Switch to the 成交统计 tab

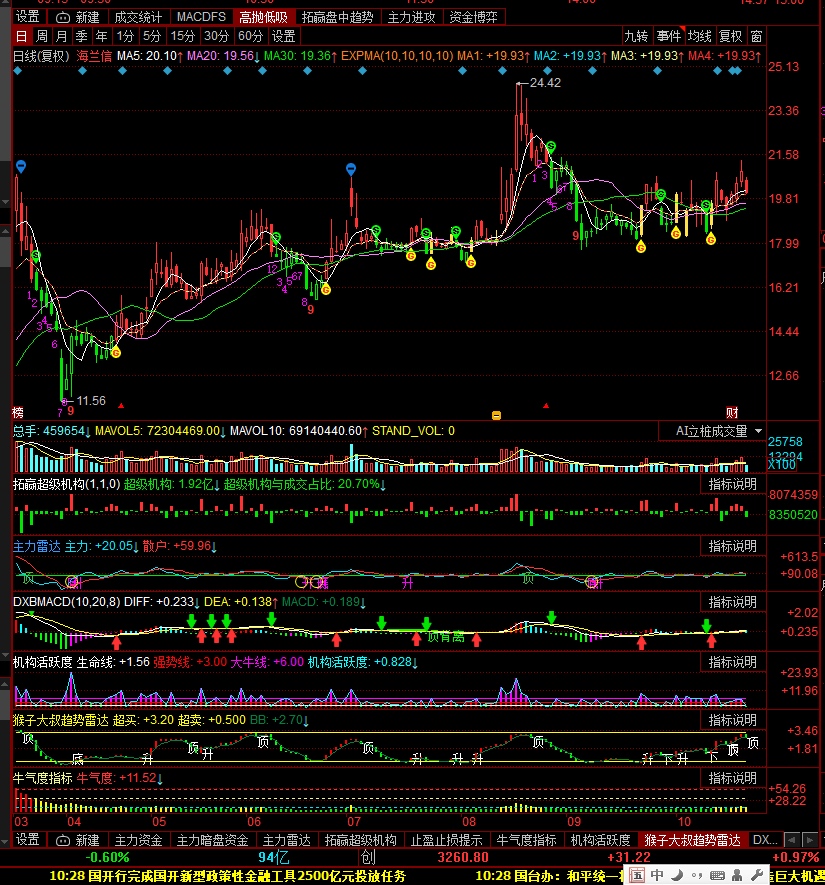(x=138, y=17)
